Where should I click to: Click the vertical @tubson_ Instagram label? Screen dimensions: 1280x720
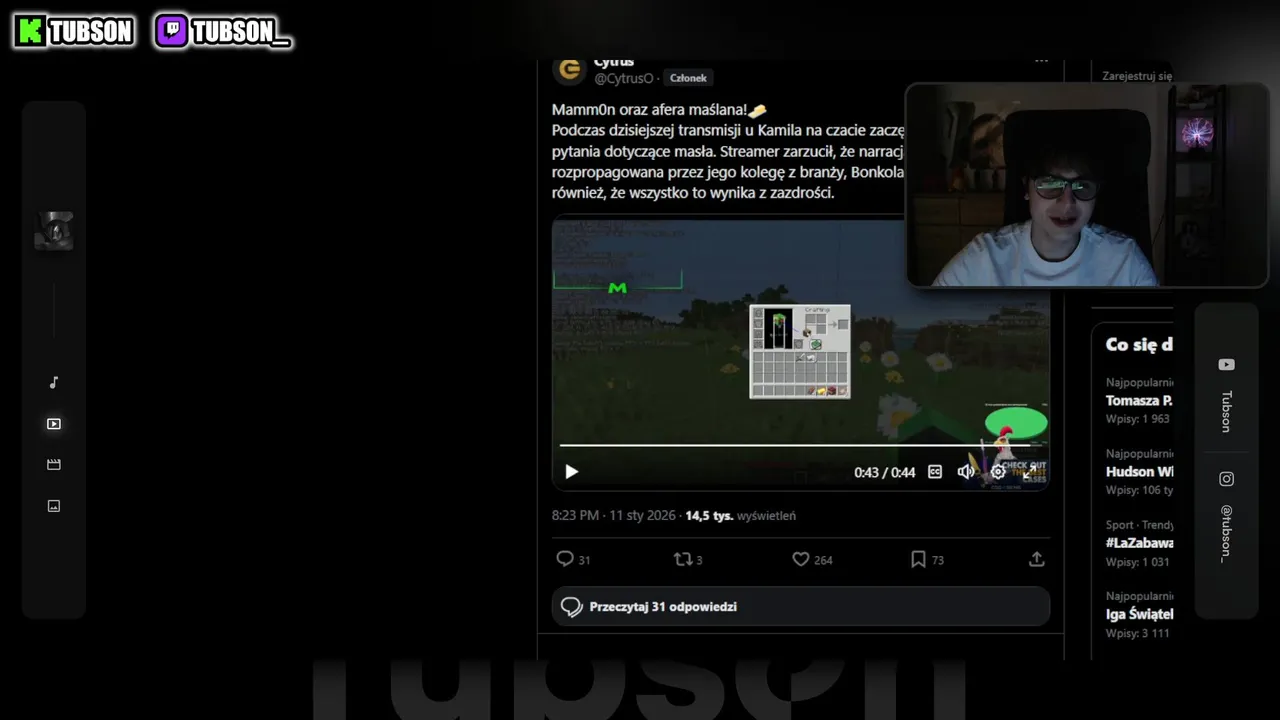pyautogui.click(x=1226, y=533)
